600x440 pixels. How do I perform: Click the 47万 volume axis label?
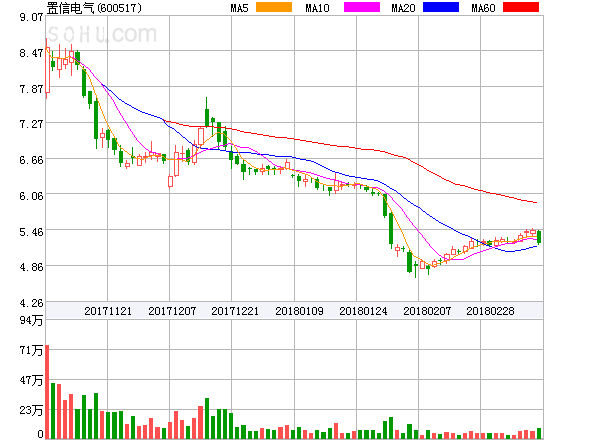(x=31, y=380)
